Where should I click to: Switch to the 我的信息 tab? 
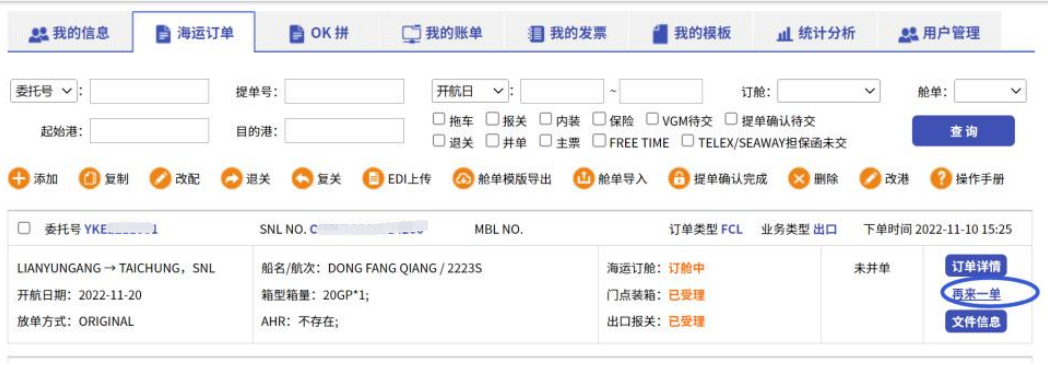click(x=70, y=33)
